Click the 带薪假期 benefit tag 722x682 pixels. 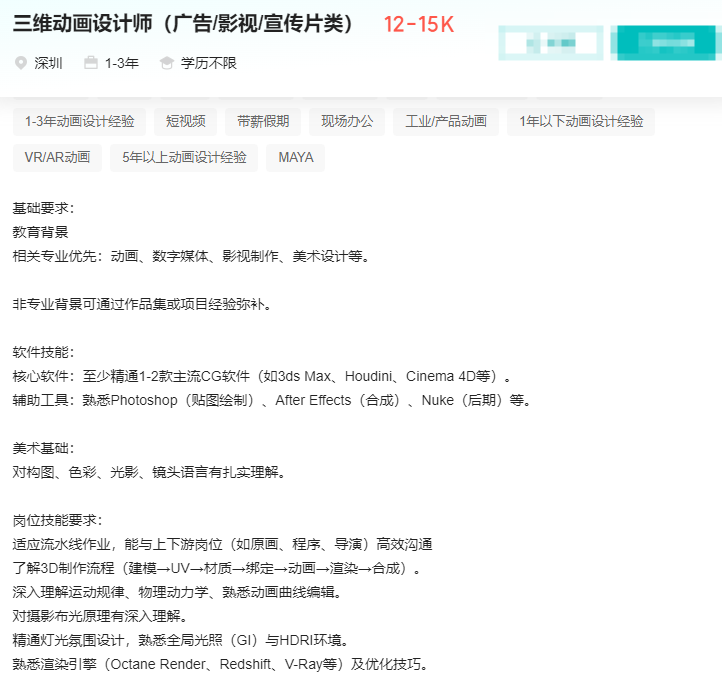tap(263, 121)
